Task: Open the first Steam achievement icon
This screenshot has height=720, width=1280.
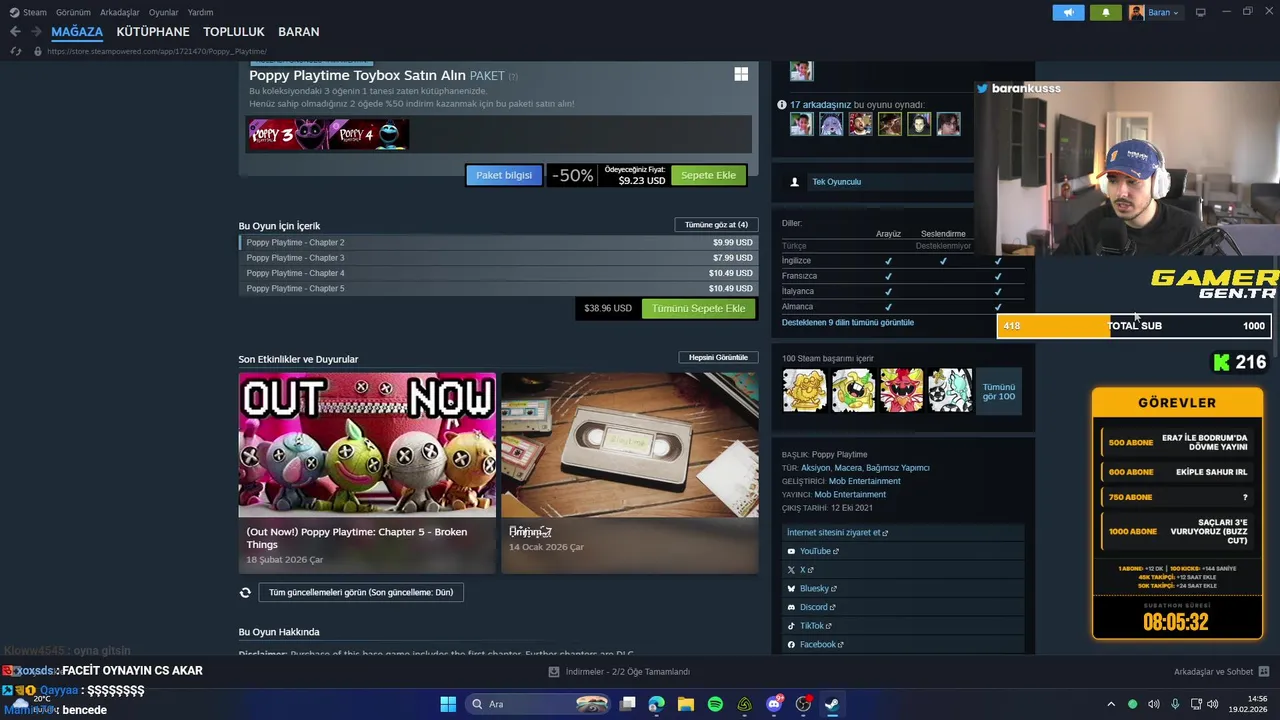Action: coord(804,390)
